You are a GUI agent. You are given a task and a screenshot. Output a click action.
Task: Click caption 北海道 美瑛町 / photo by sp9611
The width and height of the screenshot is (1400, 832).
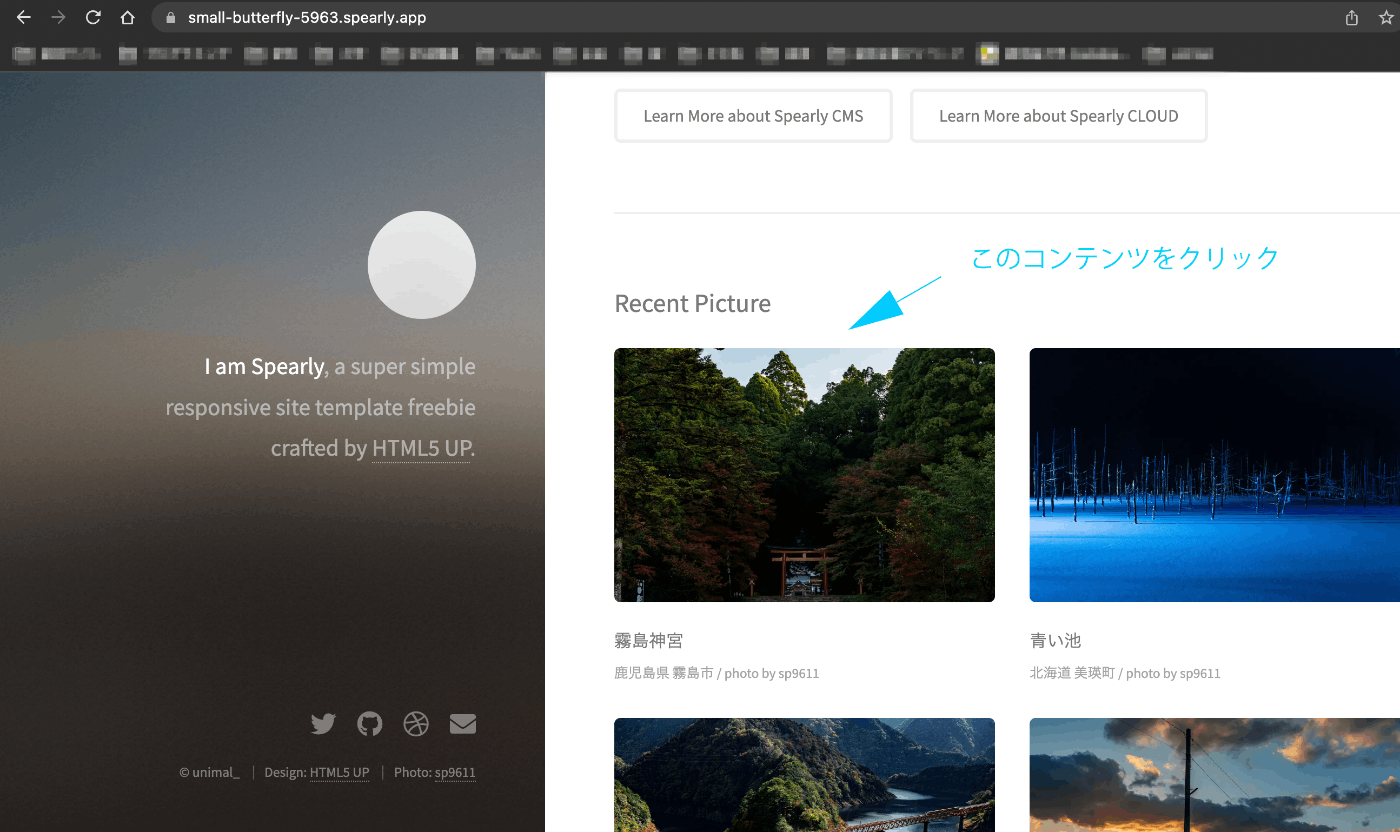(x=1125, y=674)
